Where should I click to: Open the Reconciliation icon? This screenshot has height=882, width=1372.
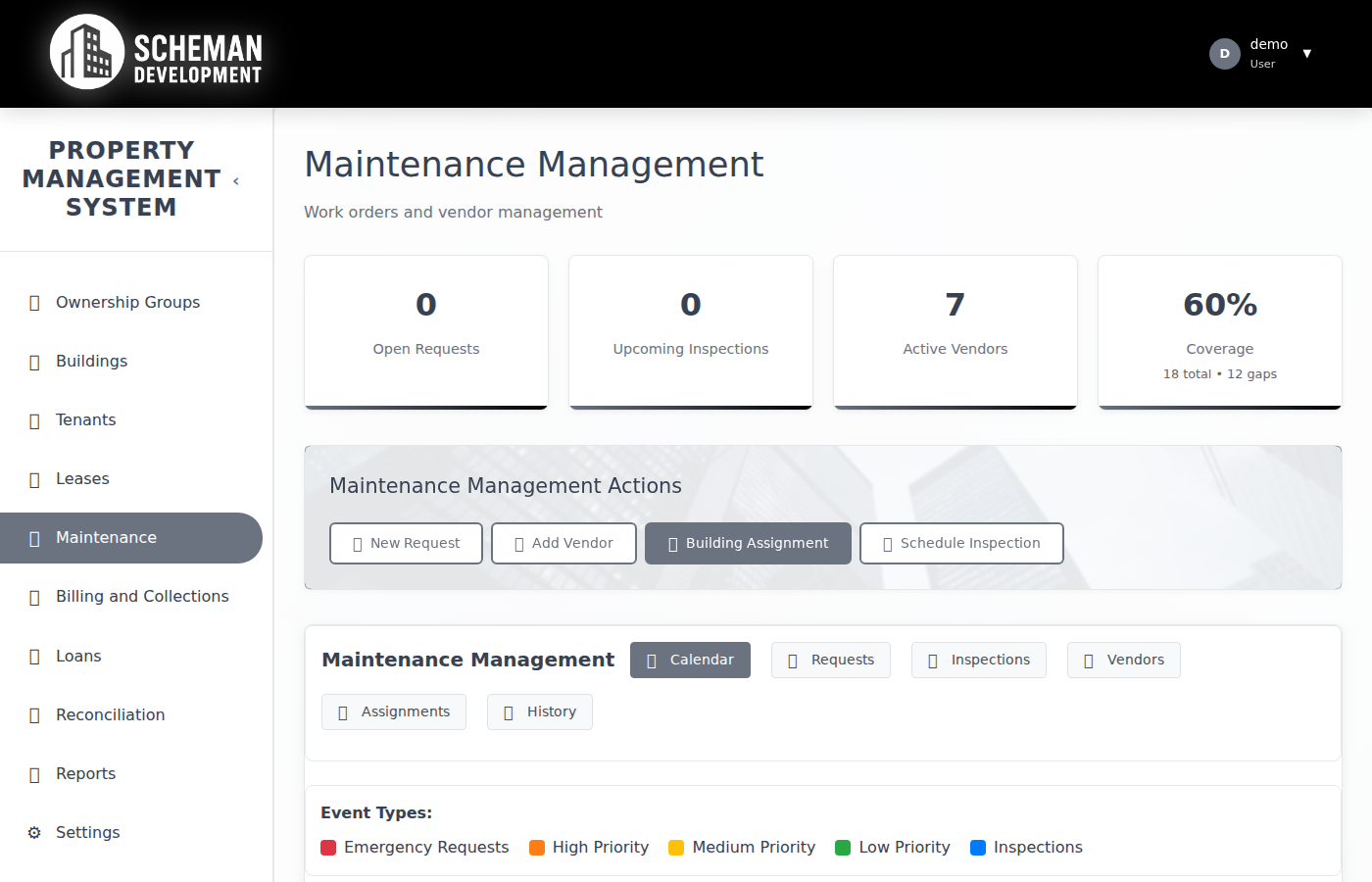click(x=32, y=714)
